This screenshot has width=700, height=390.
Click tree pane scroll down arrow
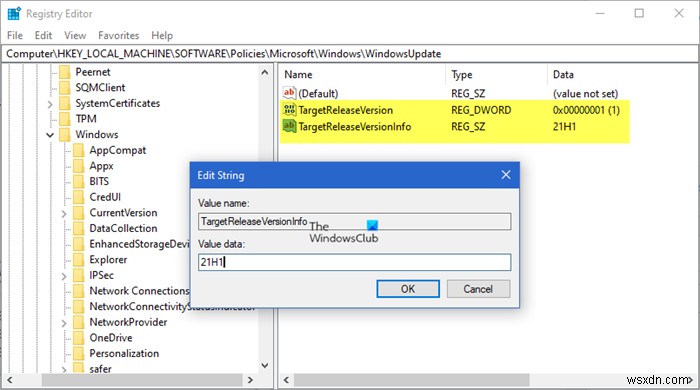coord(265,365)
